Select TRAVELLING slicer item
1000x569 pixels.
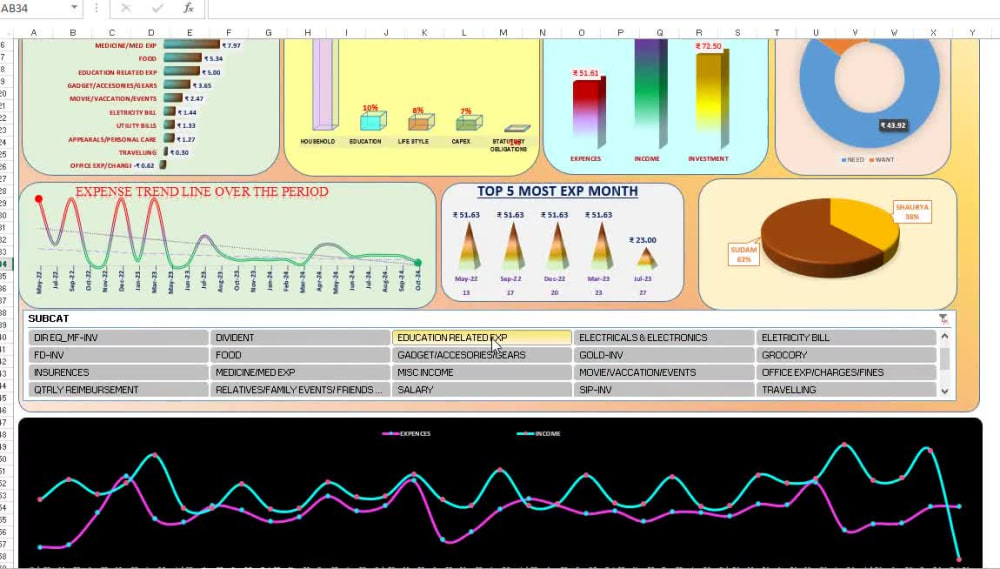[x=846, y=389]
